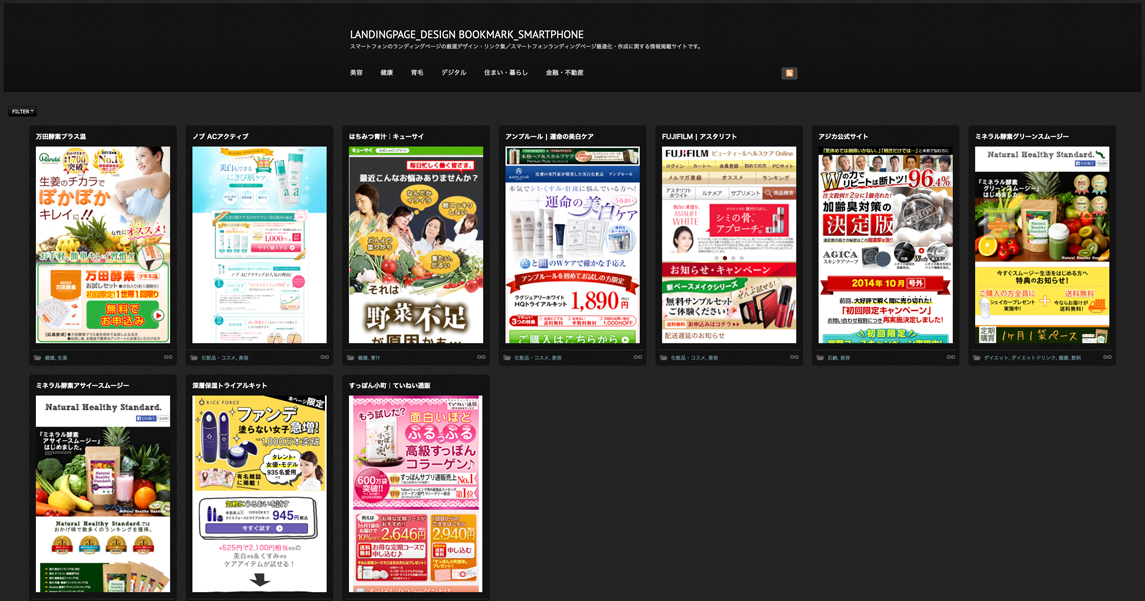Click permalink chain icon on ノブ ACアクティブ card
1145x601 pixels.
325,357
